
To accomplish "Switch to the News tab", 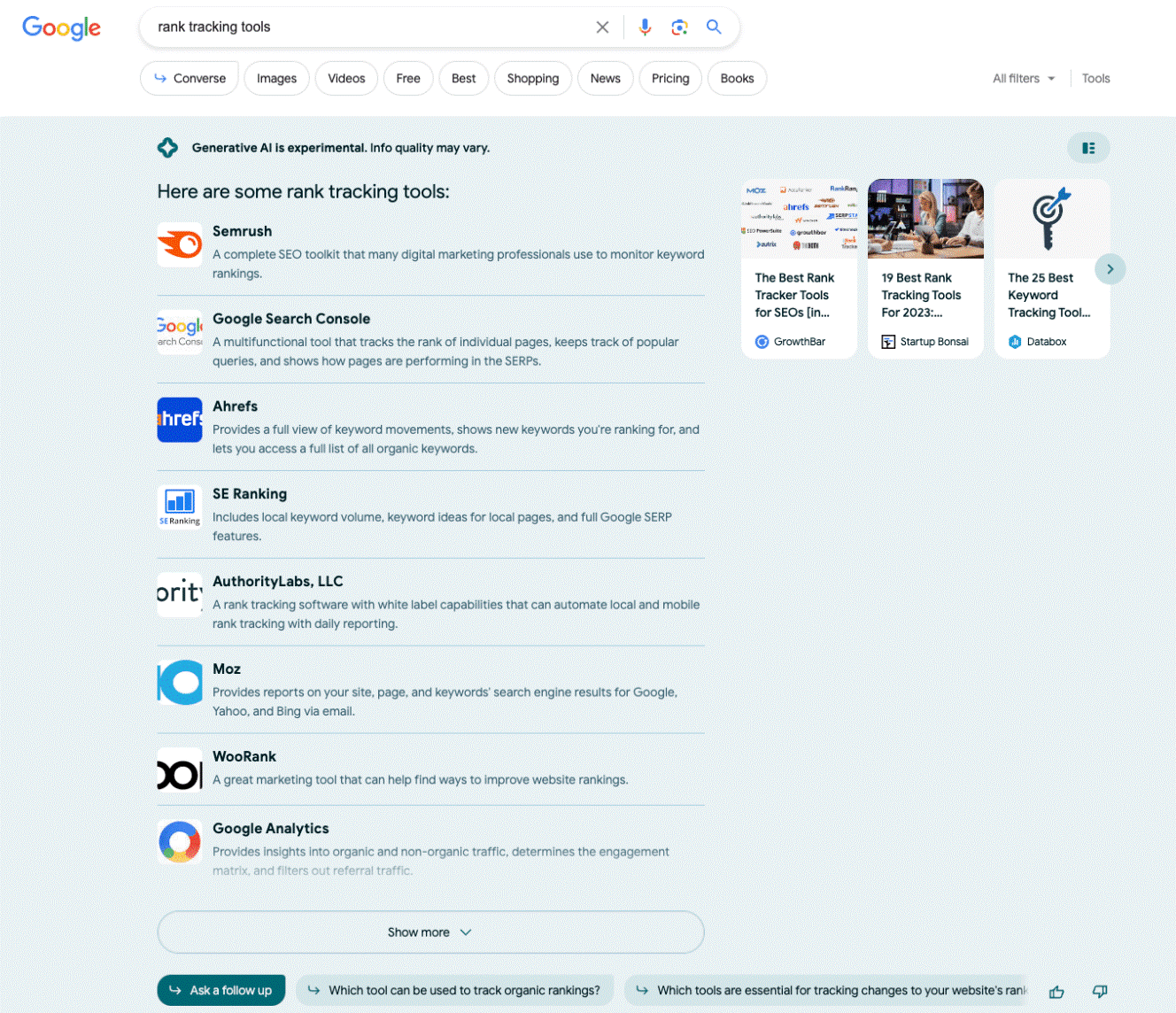I will (606, 79).
